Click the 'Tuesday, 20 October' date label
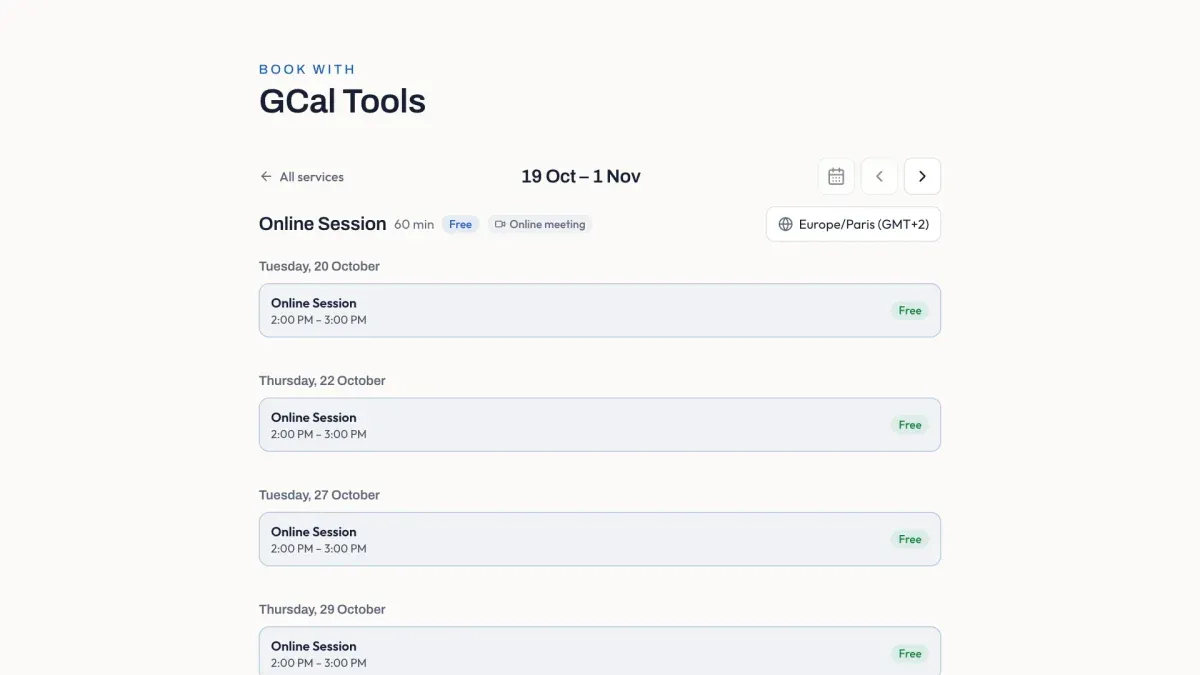Image resolution: width=1200 pixels, height=675 pixels. tap(319, 266)
